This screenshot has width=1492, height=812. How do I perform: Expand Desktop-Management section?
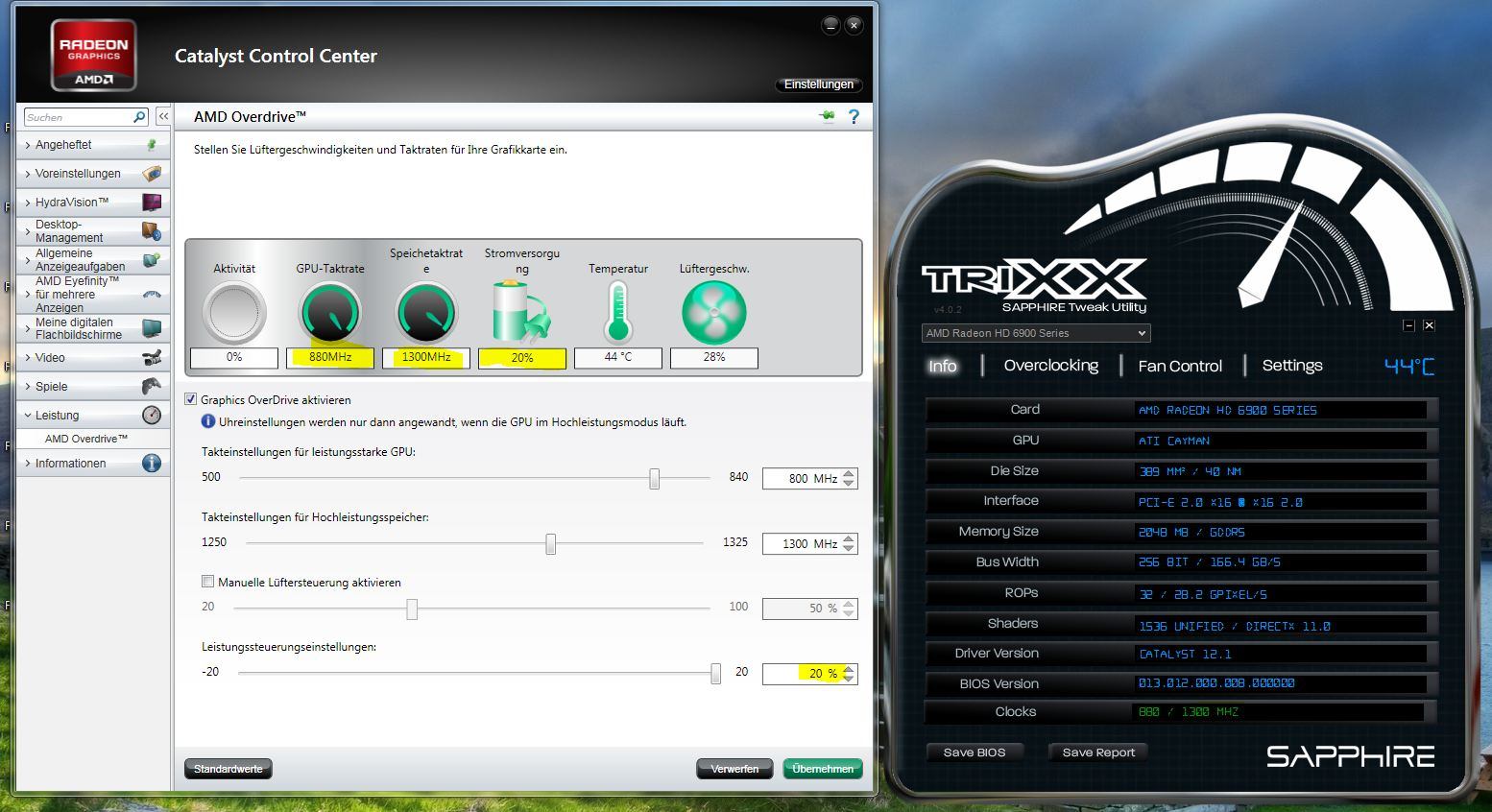(x=28, y=231)
